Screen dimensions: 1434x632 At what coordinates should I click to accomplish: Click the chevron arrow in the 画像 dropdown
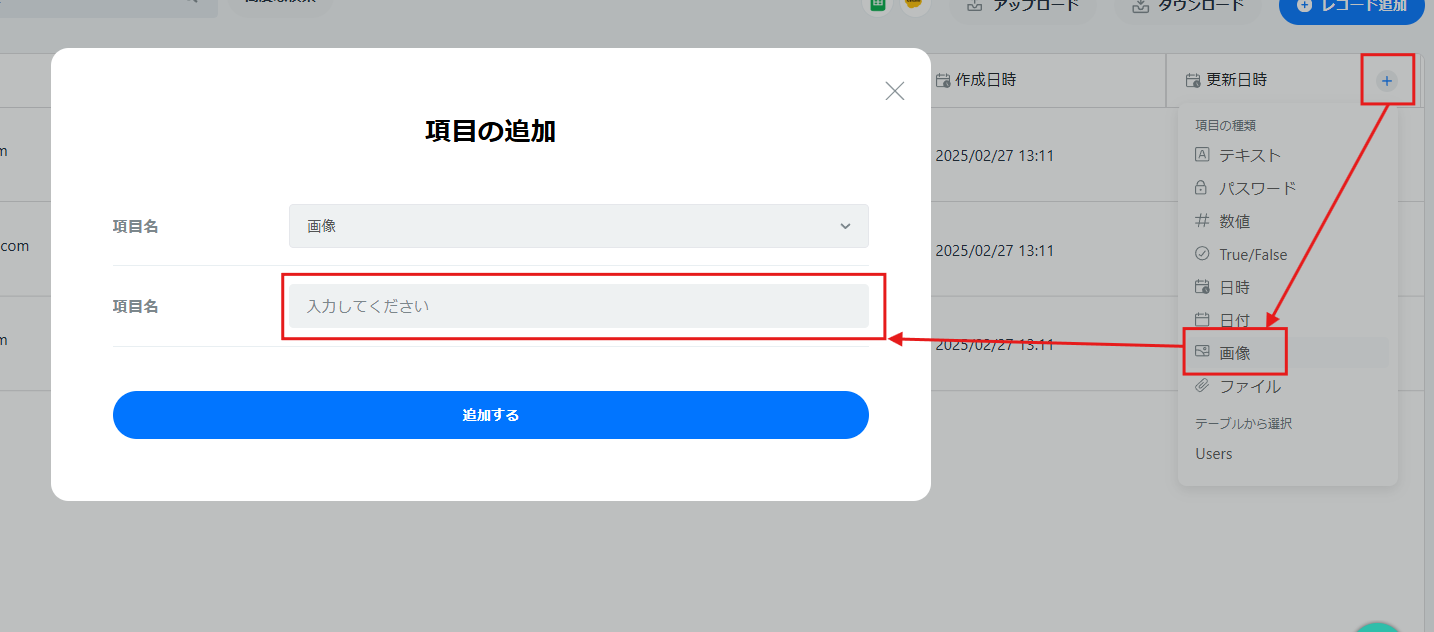pyautogui.click(x=845, y=226)
